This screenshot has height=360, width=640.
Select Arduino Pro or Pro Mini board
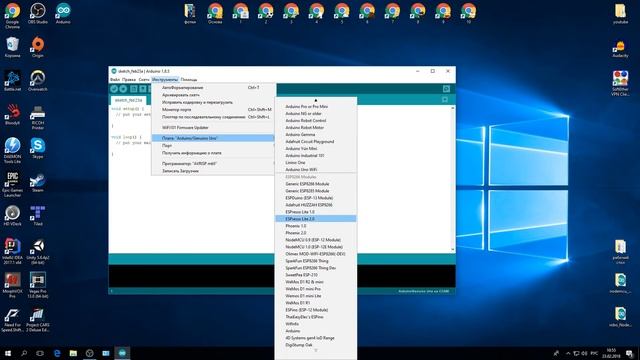pos(316,107)
